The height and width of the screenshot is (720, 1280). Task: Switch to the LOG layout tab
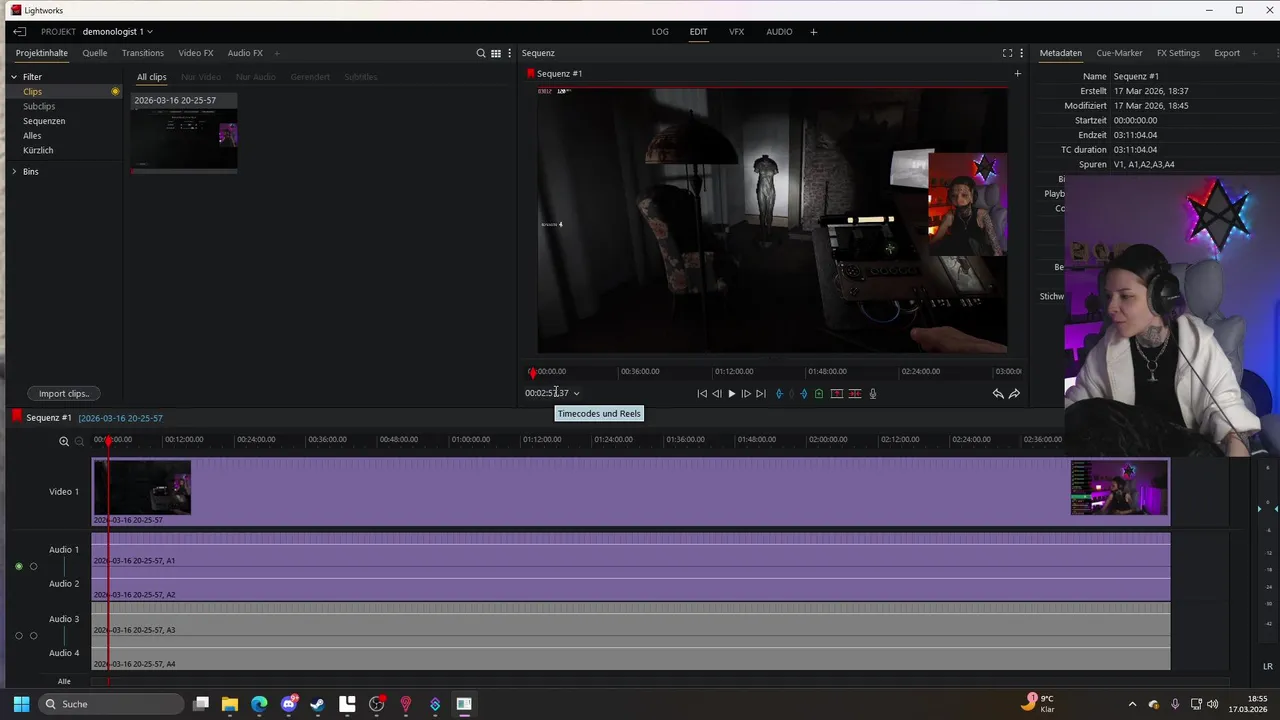pyautogui.click(x=660, y=32)
